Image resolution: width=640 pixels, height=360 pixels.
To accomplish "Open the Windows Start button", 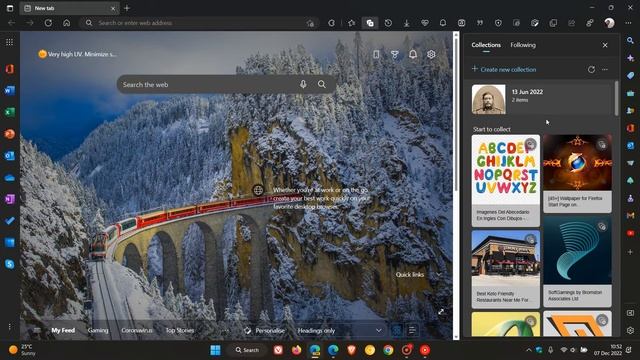I will click(x=215, y=350).
